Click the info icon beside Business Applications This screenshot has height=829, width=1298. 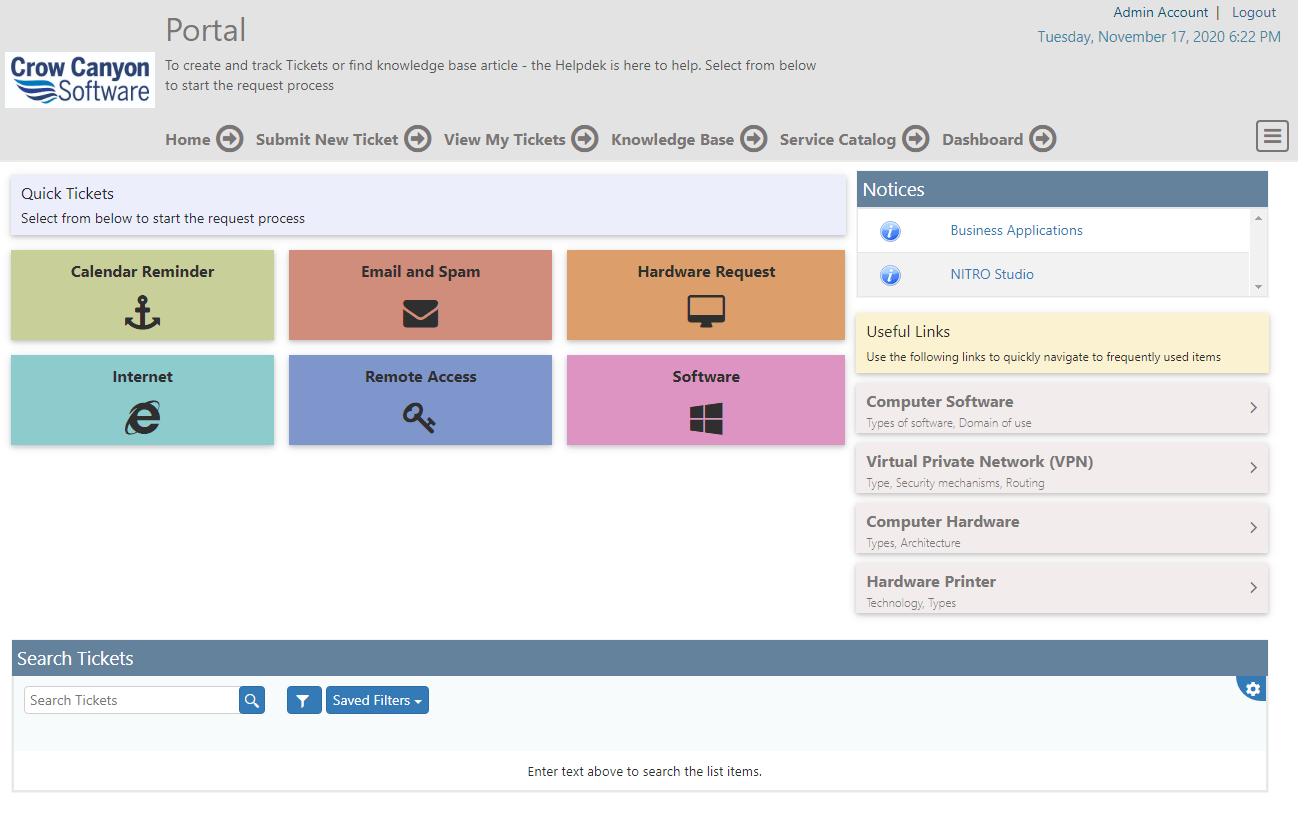(890, 231)
